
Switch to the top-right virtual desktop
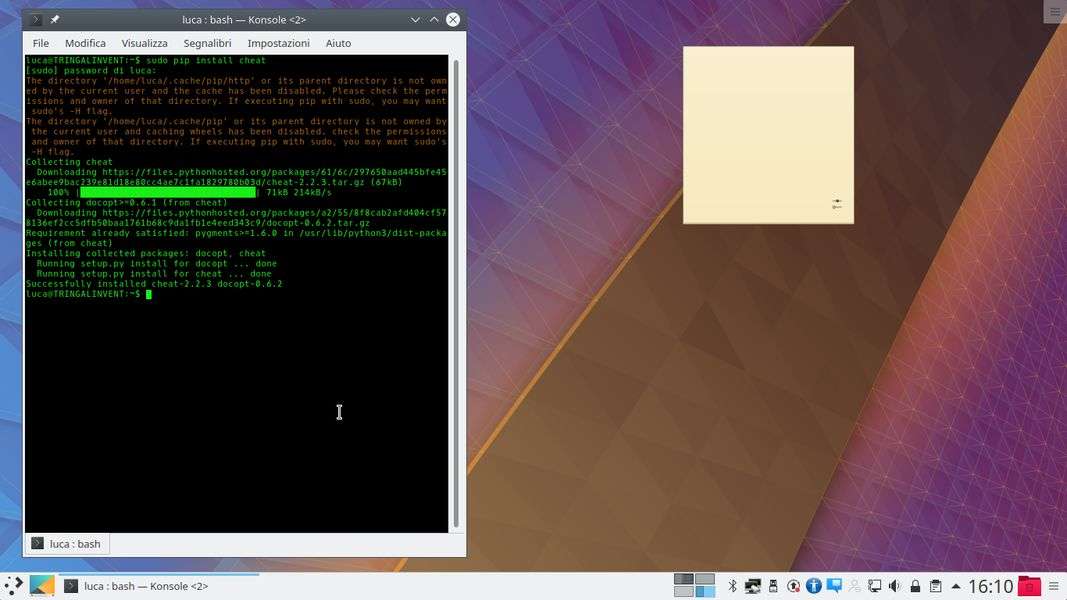pyautogui.click(x=705, y=579)
